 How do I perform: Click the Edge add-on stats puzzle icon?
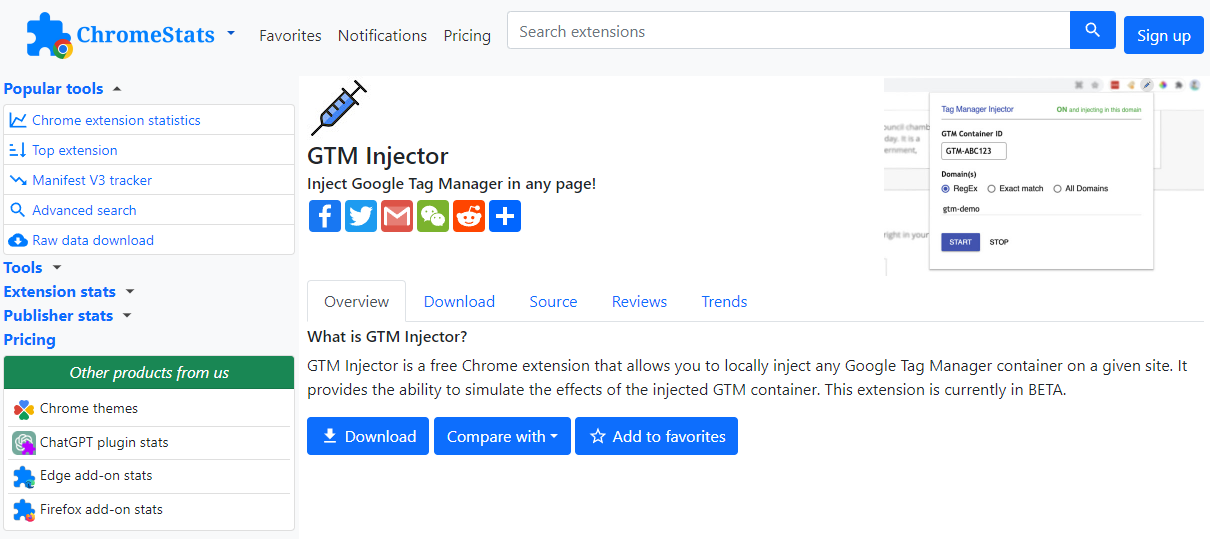[24, 476]
